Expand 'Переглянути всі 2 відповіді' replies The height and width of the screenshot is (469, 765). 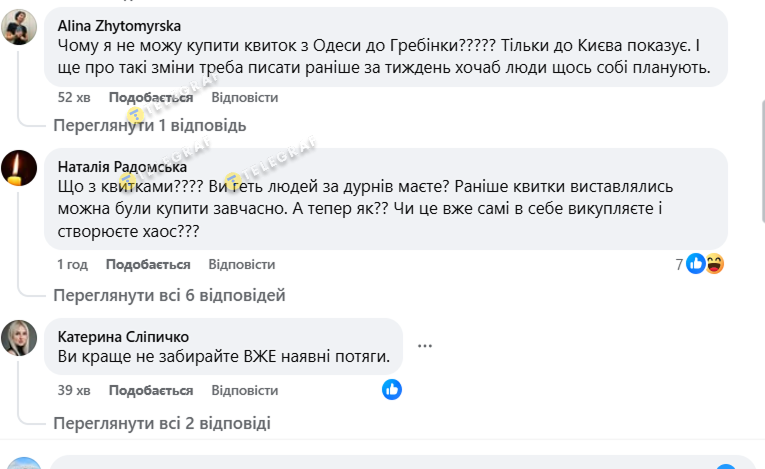161,423
